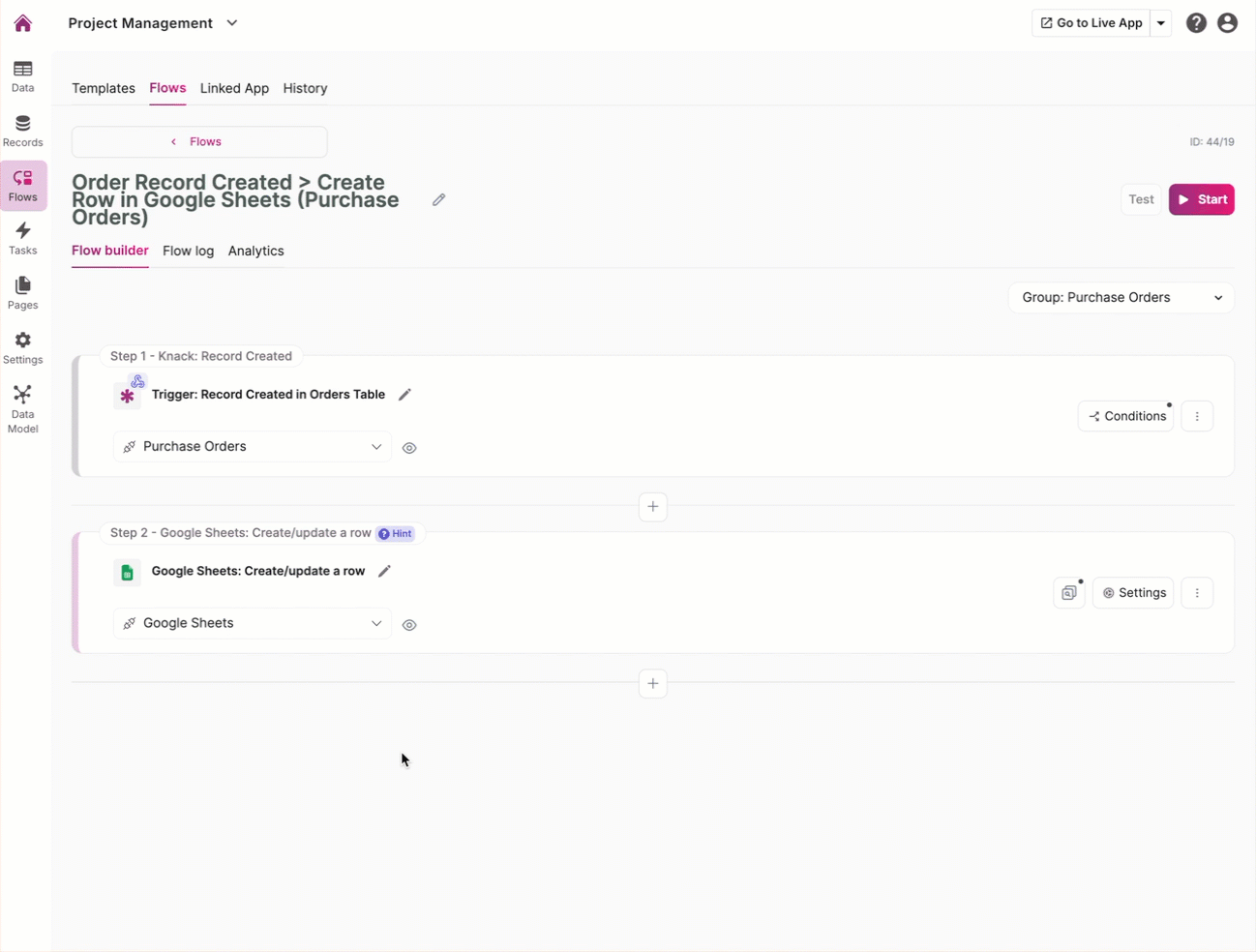
Task: Open the Analytics tab
Action: [x=256, y=251]
